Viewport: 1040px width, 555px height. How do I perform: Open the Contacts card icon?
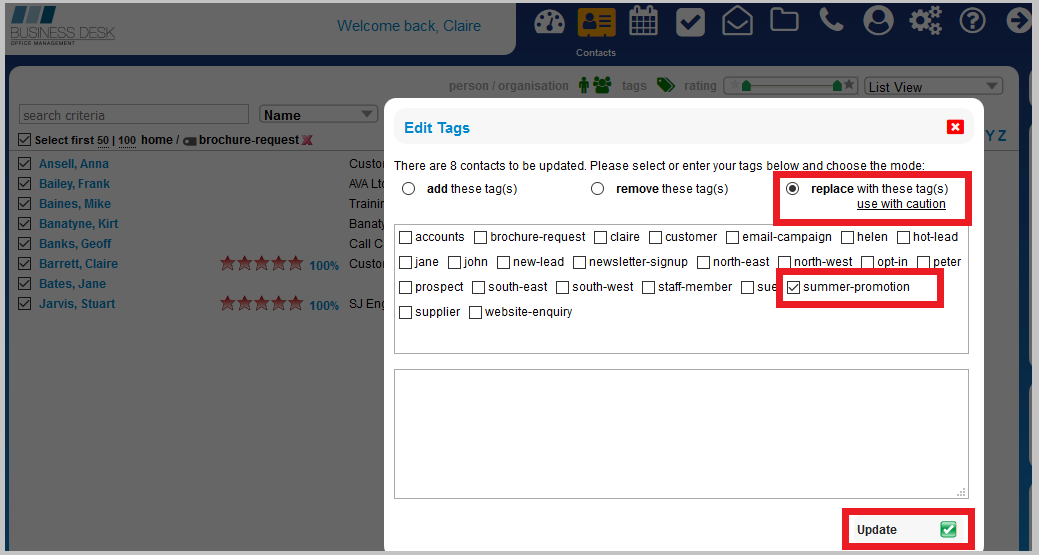(x=596, y=22)
